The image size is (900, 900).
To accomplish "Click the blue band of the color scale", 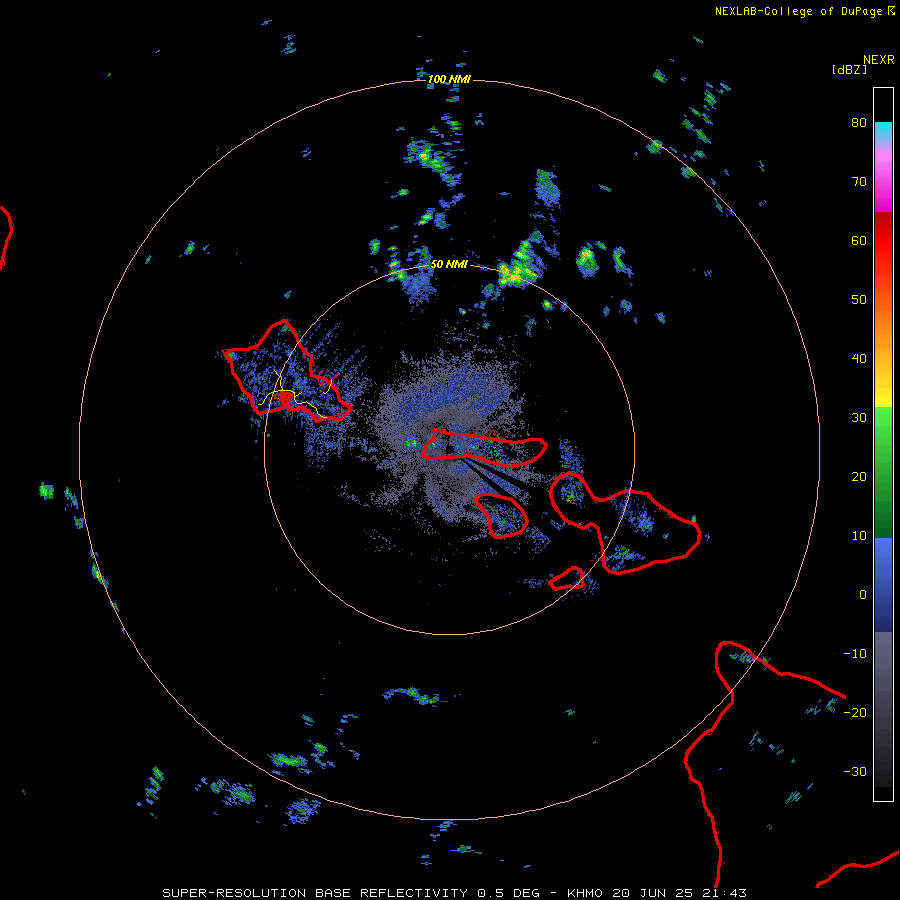I will pos(883,585).
